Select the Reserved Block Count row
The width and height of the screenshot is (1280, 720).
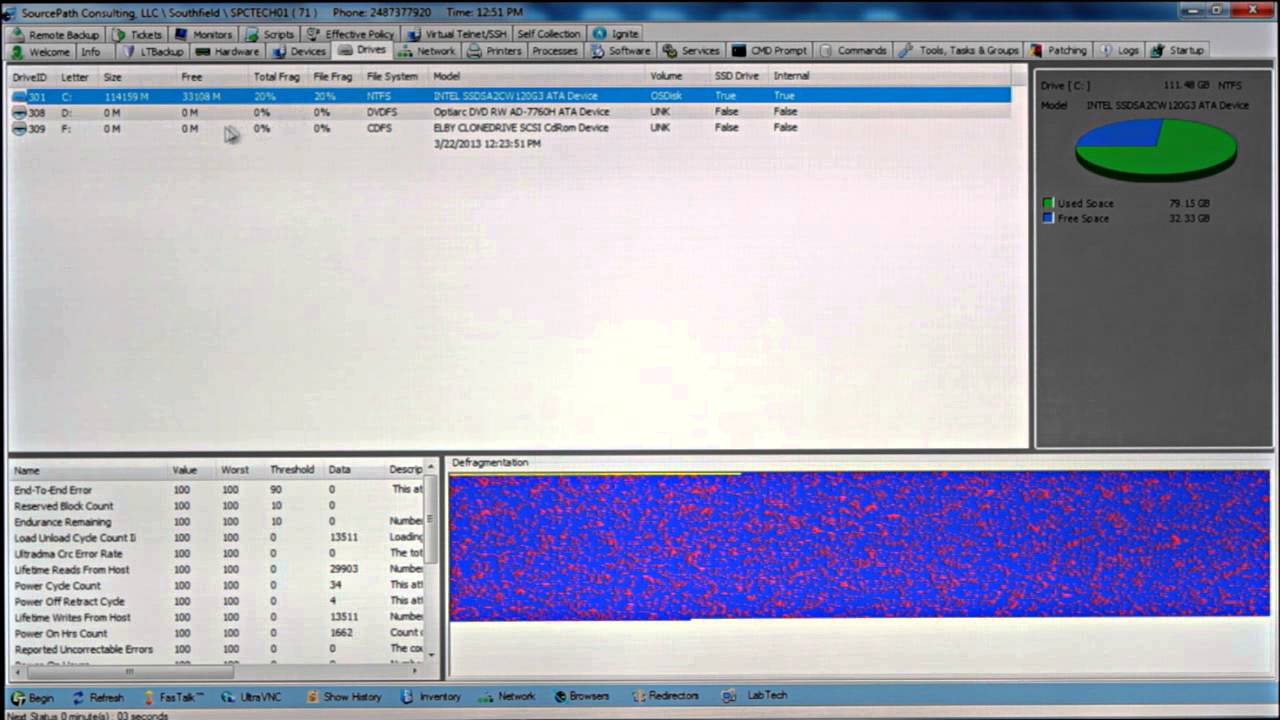click(218, 506)
